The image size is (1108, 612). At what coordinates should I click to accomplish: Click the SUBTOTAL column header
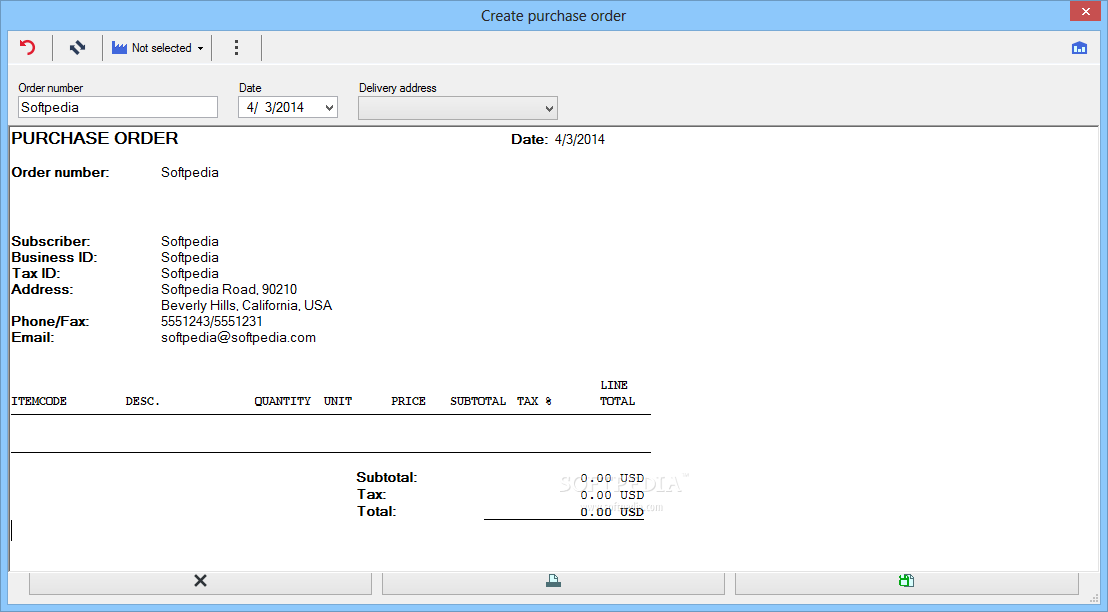[x=478, y=401]
